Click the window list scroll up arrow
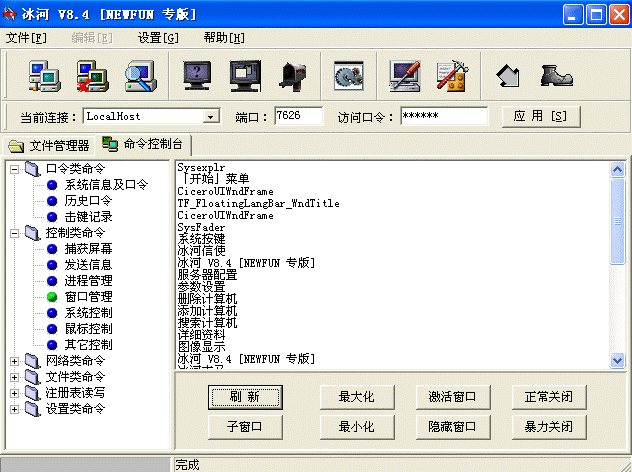632x472 pixels. (x=617, y=169)
